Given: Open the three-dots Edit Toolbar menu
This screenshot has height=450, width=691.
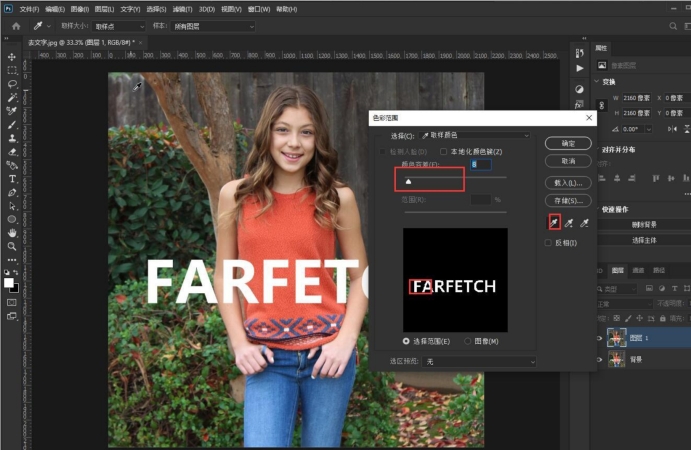Looking at the screenshot, I should 12,260.
